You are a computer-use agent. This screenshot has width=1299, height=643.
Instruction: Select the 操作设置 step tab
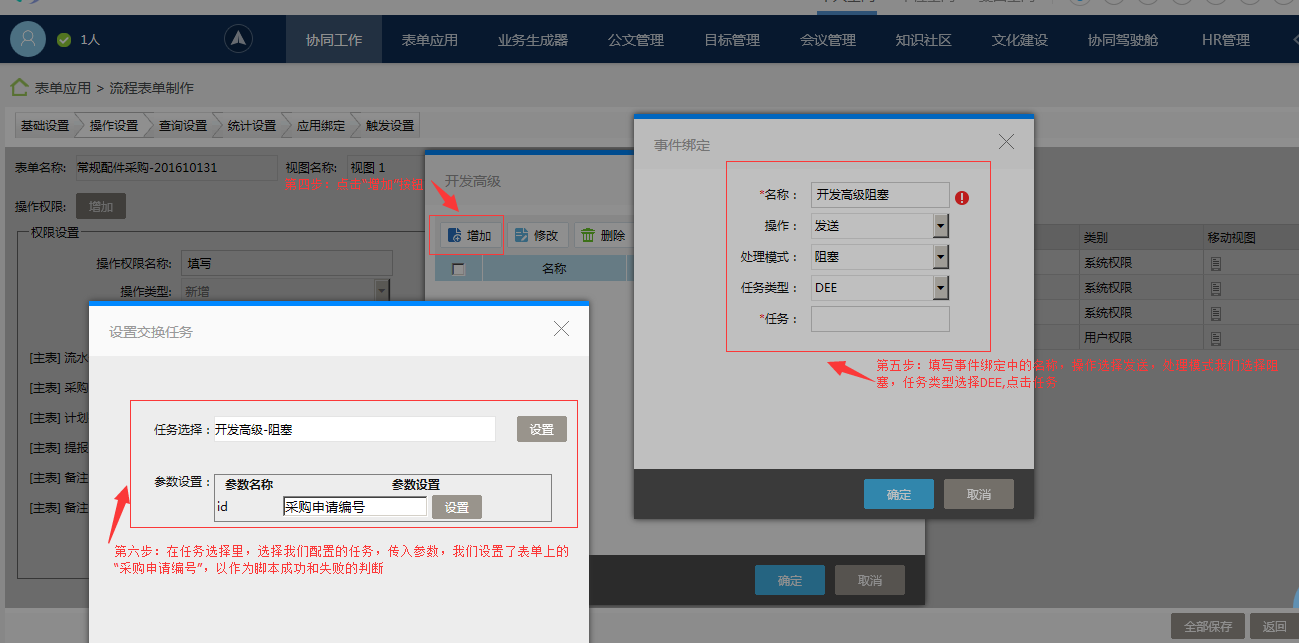(114, 125)
